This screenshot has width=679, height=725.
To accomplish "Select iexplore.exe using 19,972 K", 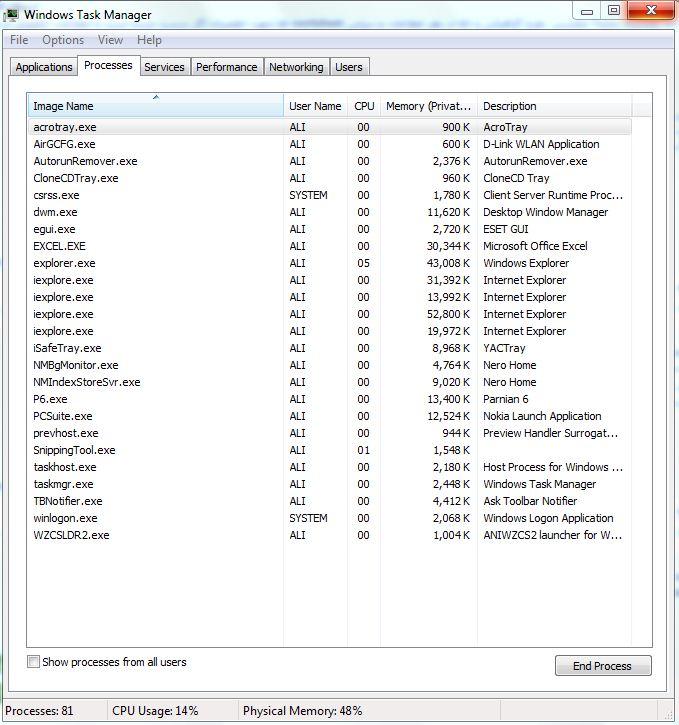I will click(x=330, y=331).
